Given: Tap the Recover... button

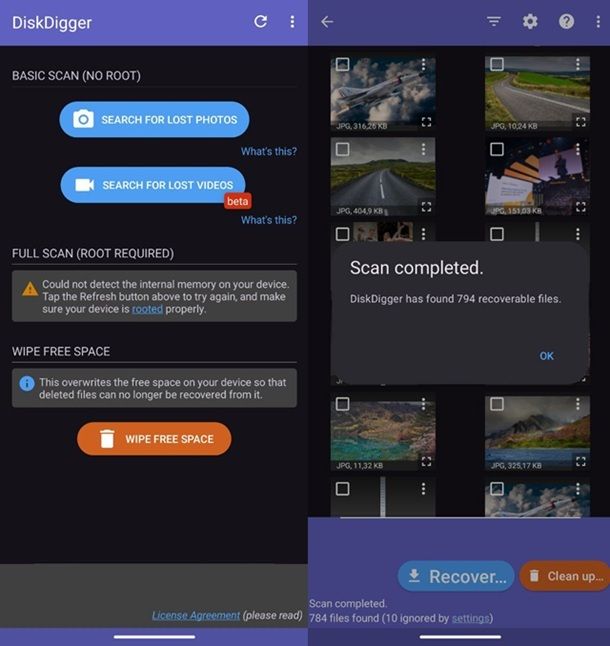Looking at the screenshot, I should (456, 576).
